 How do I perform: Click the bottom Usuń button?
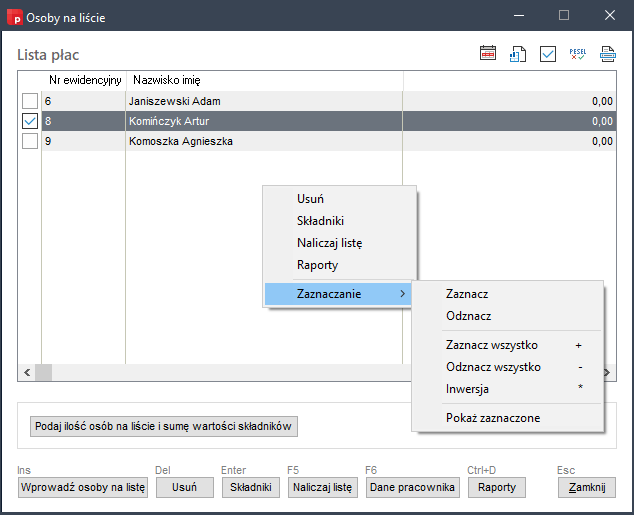(185, 488)
